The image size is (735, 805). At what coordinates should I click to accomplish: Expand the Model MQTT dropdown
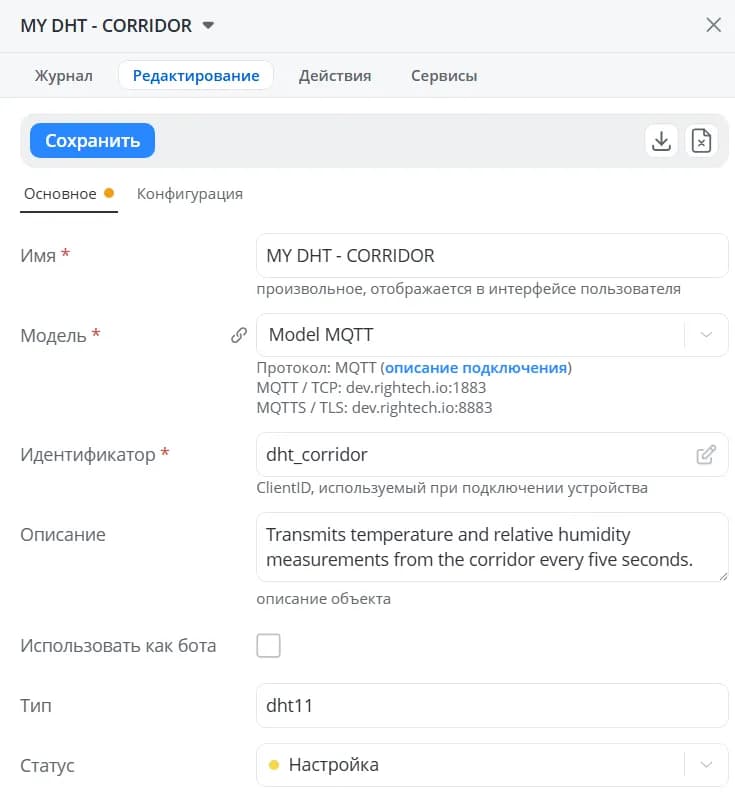click(706, 335)
